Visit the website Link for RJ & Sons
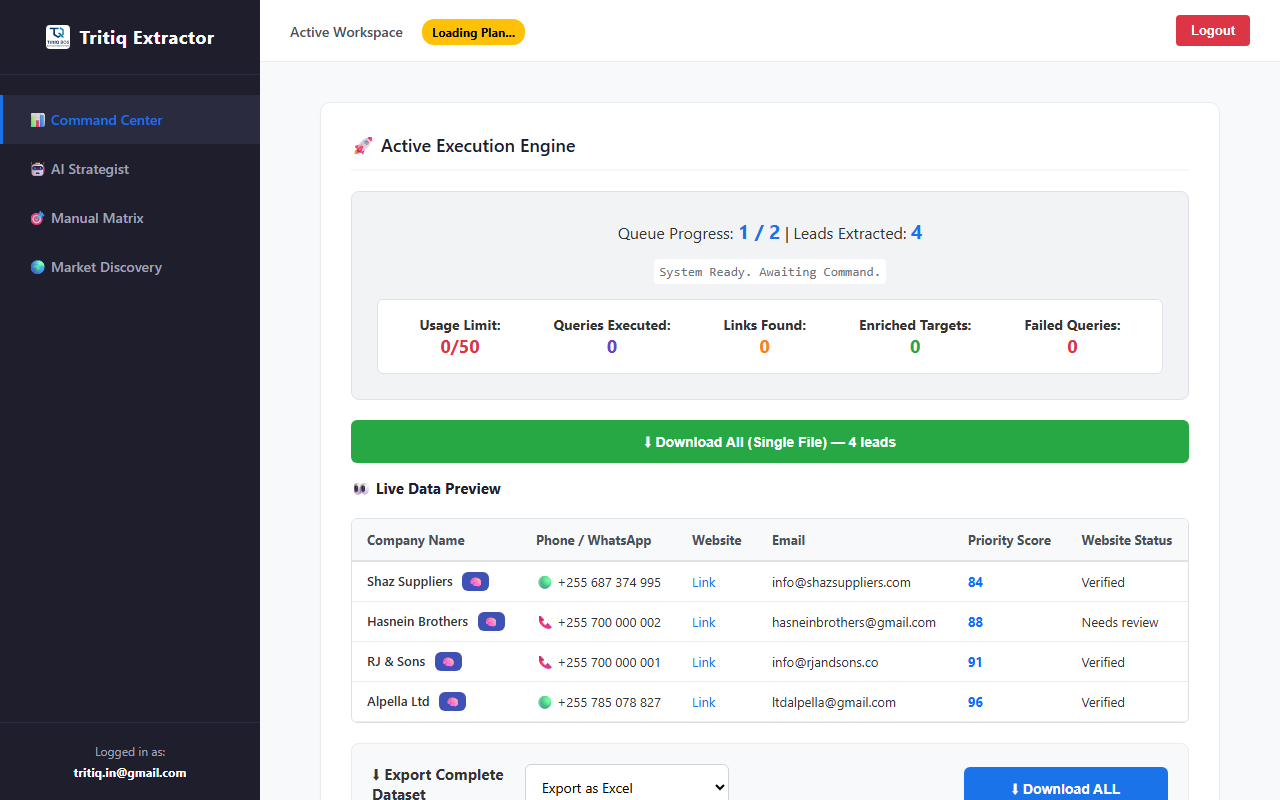This screenshot has height=800, width=1280. [704, 662]
